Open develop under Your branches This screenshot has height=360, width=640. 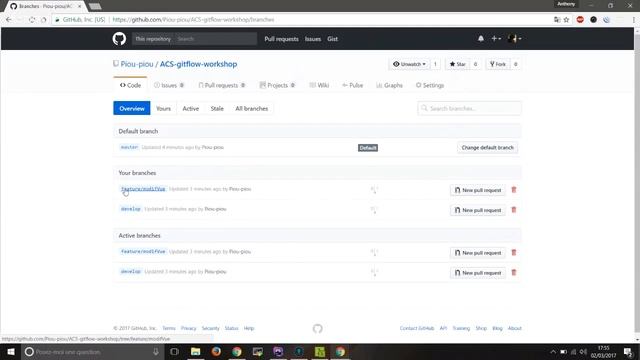click(x=131, y=209)
